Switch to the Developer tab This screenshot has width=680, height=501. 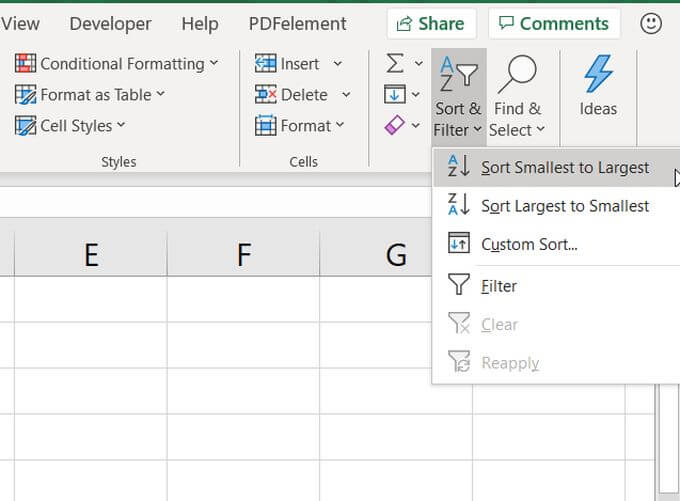(110, 23)
